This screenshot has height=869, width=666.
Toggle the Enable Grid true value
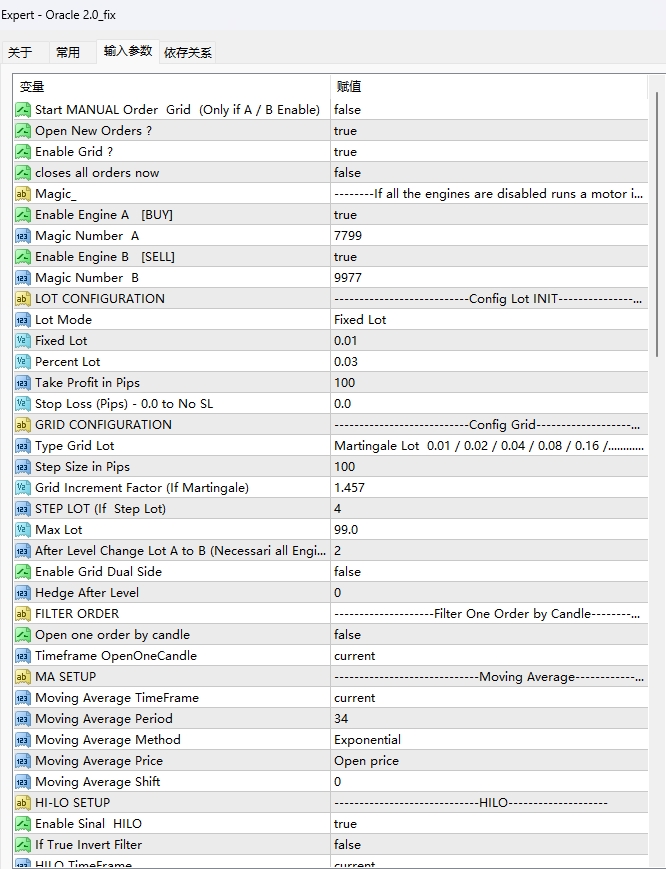tap(489, 152)
